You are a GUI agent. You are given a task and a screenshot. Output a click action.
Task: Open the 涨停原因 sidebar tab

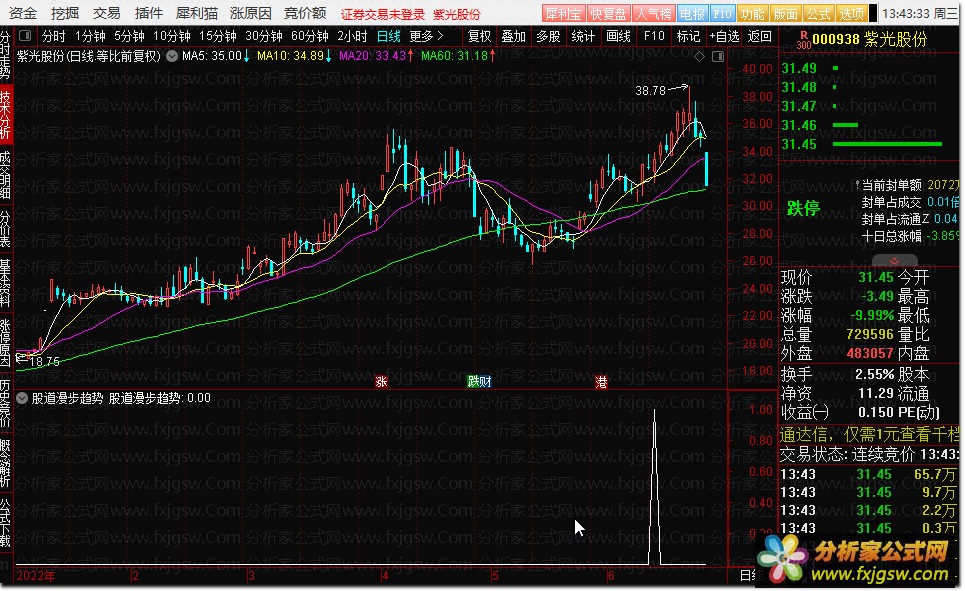pyautogui.click(x=6, y=343)
